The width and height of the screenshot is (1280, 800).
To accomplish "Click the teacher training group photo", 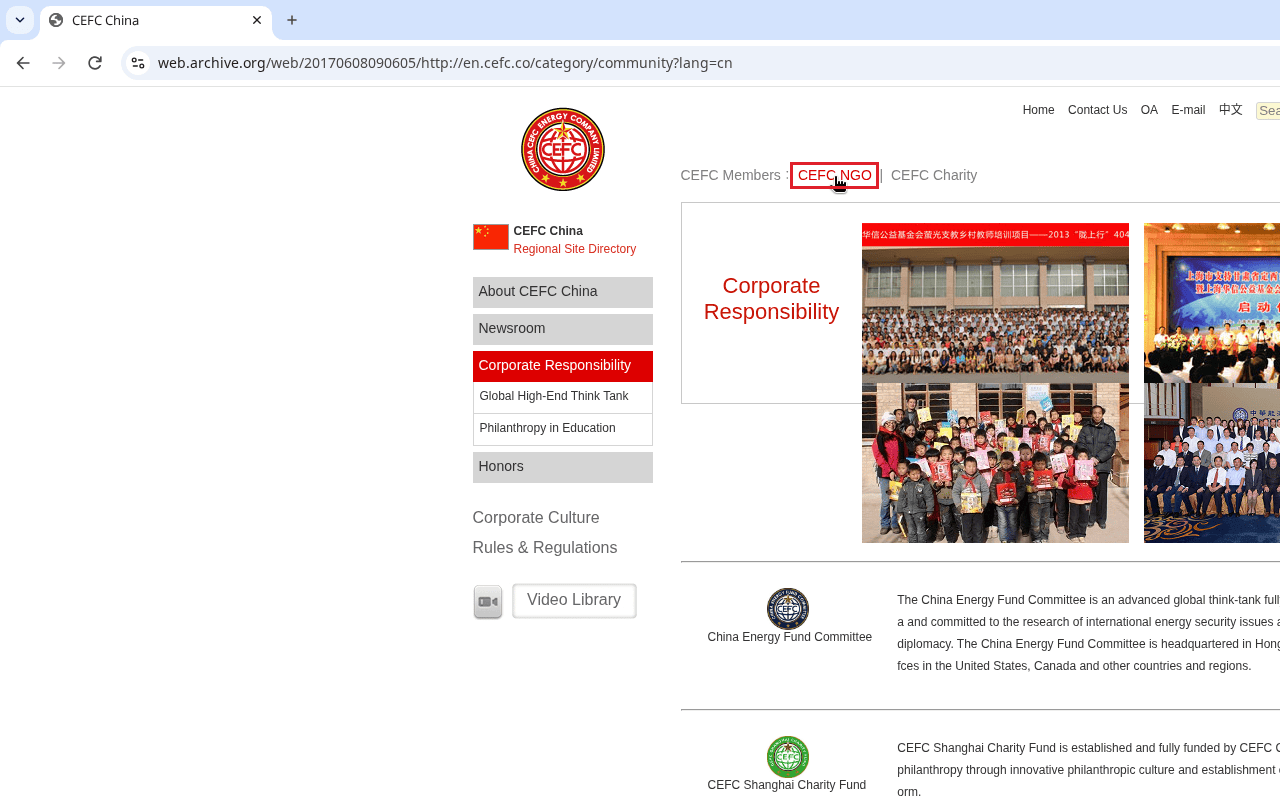I will (995, 303).
